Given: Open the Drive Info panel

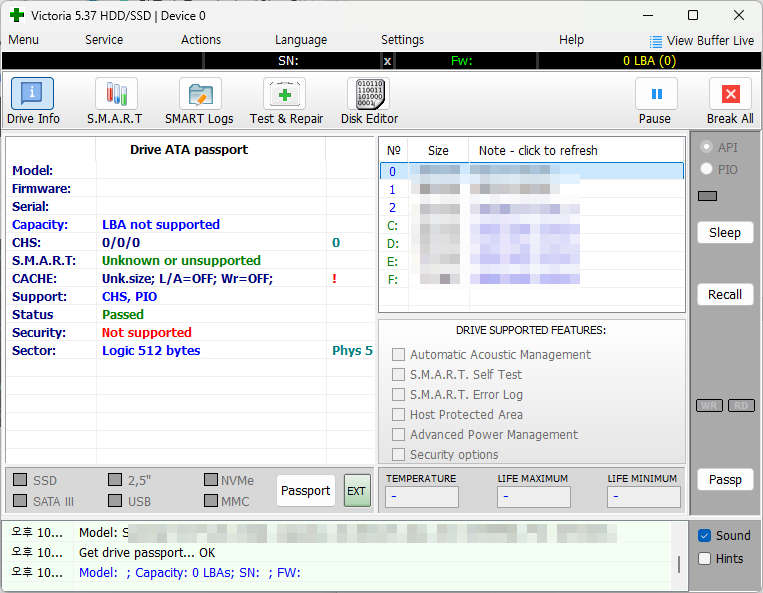Looking at the screenshot, I should (x=32, y=93).
